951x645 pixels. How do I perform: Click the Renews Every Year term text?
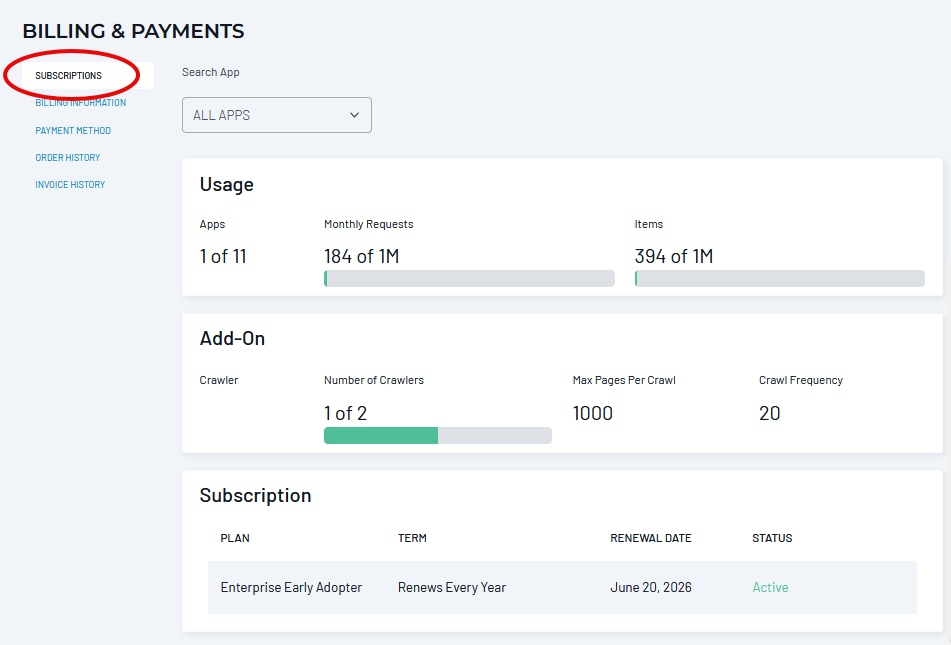[x=452, y=587]
